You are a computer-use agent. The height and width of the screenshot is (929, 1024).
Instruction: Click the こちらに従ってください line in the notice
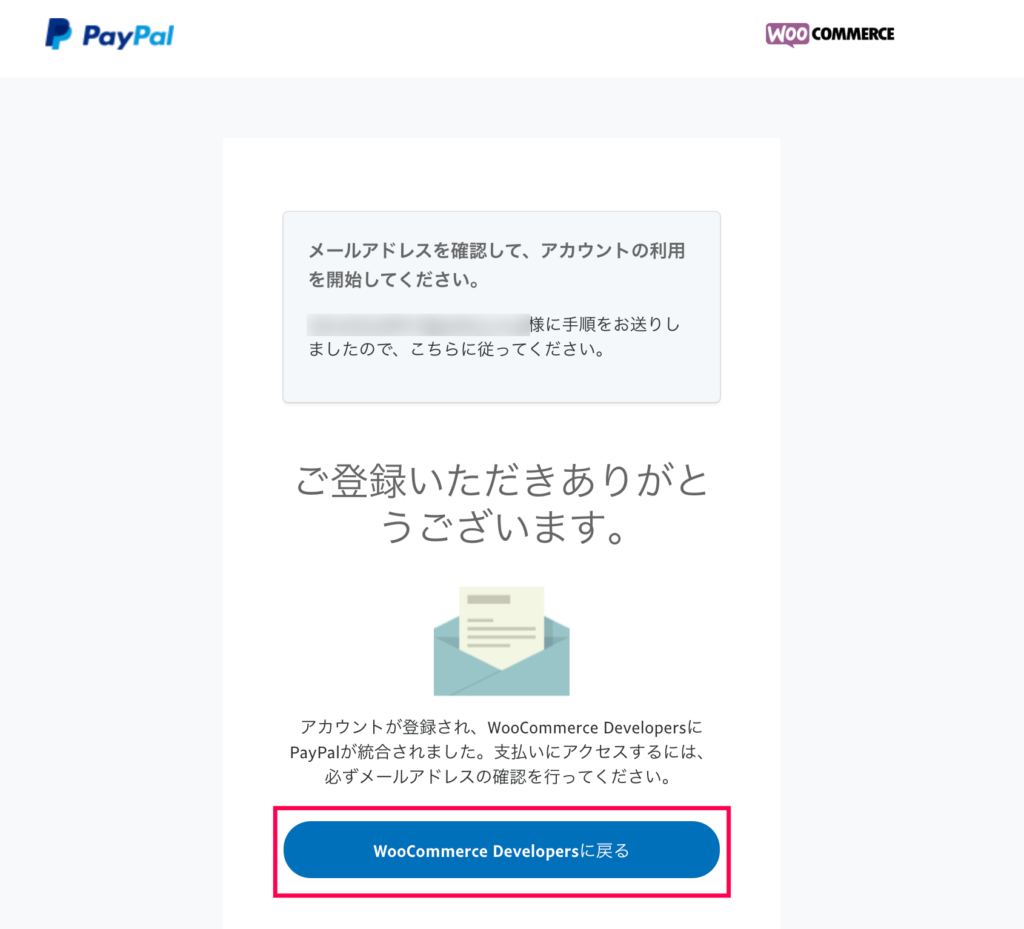click(507, 349)
